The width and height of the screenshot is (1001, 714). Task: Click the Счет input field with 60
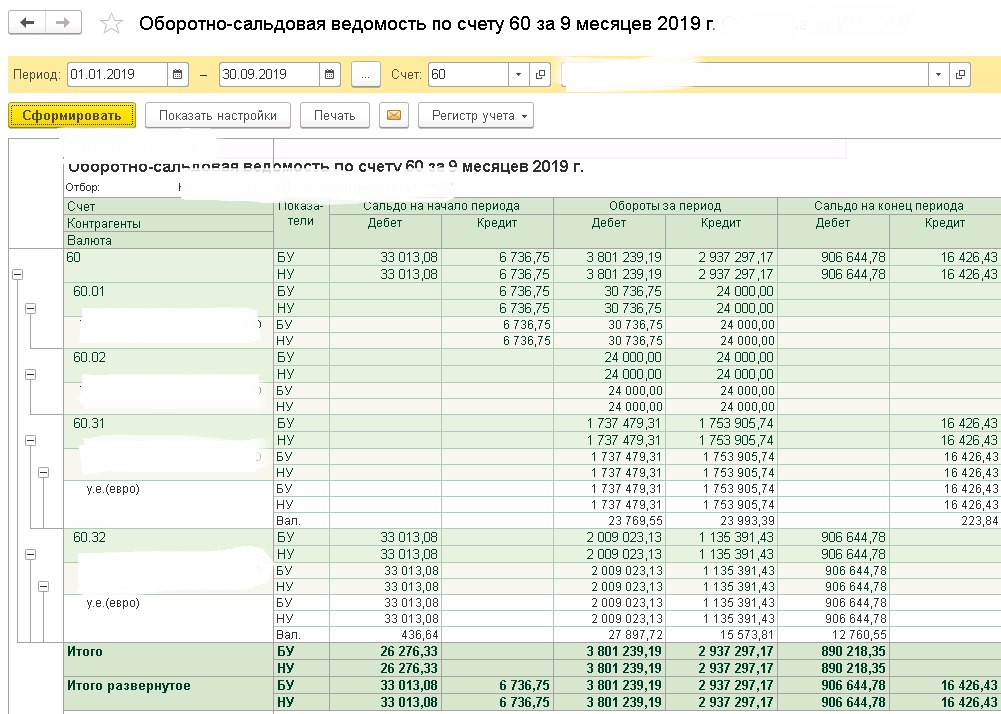469,75
